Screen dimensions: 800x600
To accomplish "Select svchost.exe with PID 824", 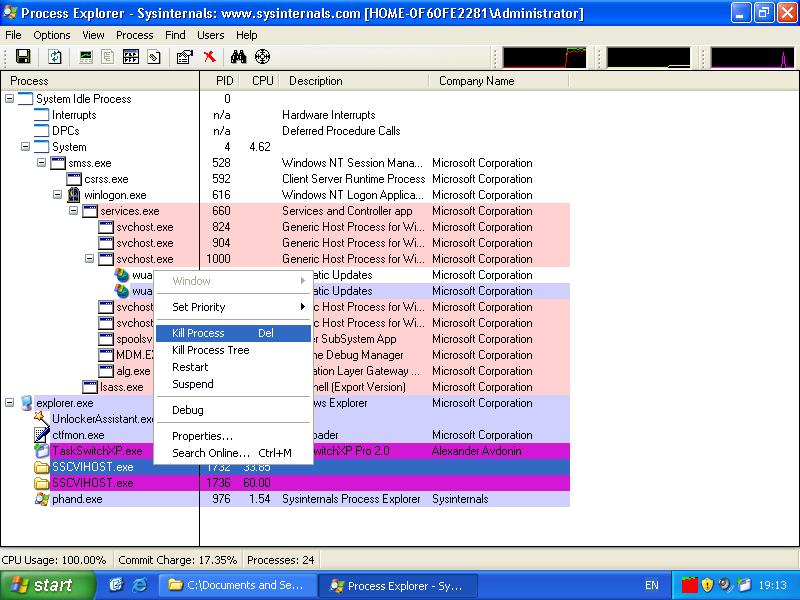I will click(x=285, y=227).
